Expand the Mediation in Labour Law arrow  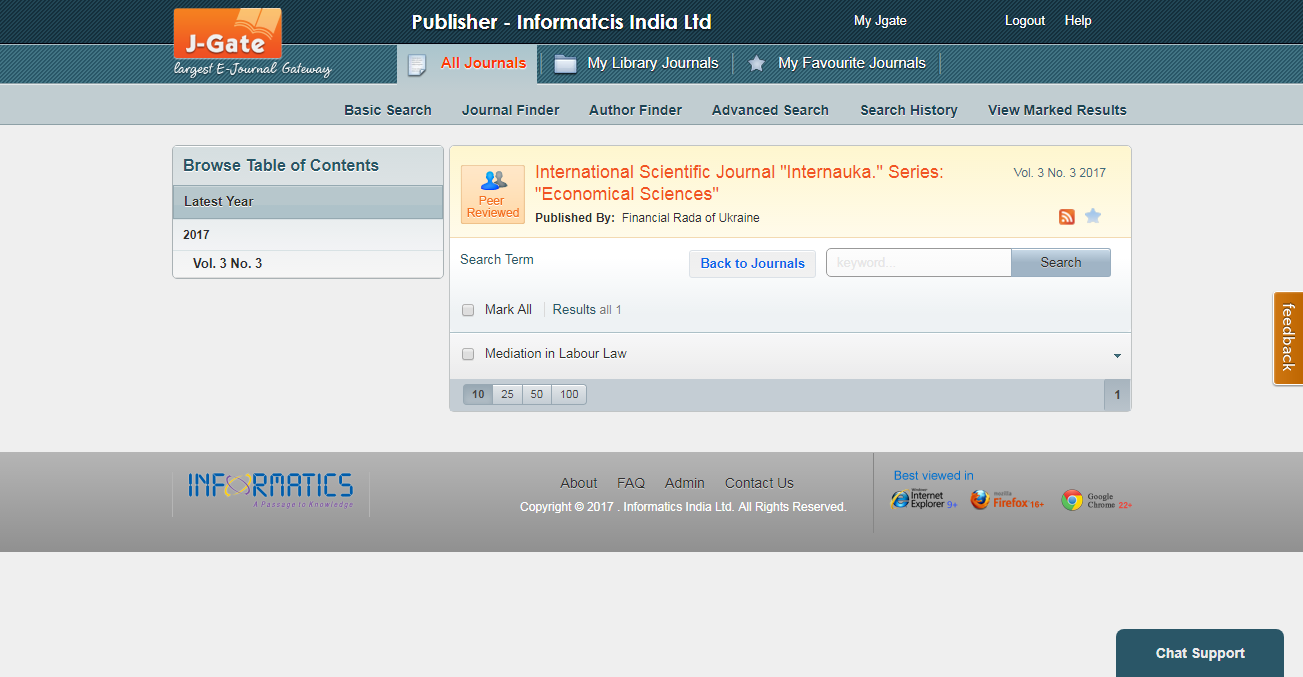click(x=1117, y=356)
